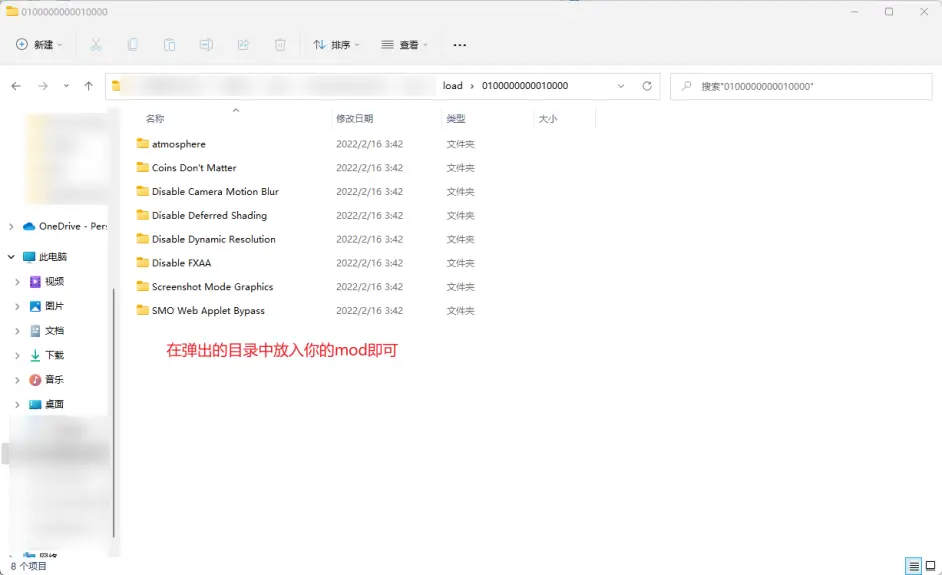Open This PC (此电脑) in sidebar
The image size is (942, 575).
(x=46, y=257)
